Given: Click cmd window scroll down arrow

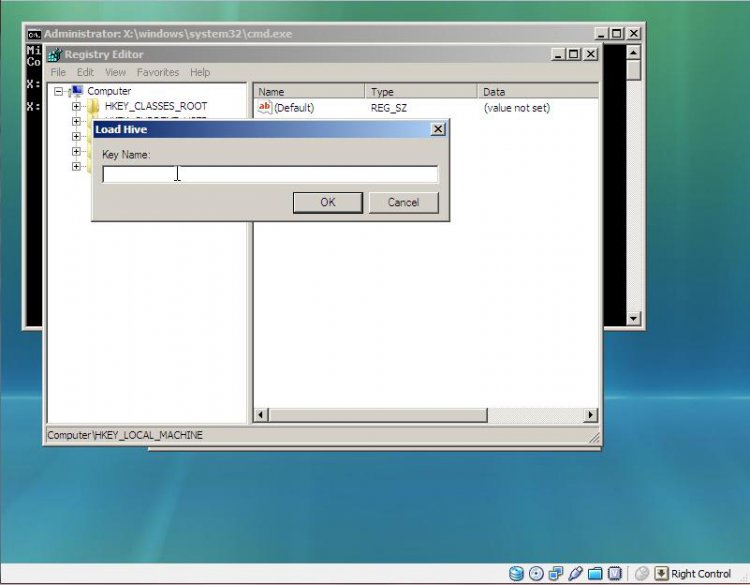Looking at the screenshot, I should [633, 318].
